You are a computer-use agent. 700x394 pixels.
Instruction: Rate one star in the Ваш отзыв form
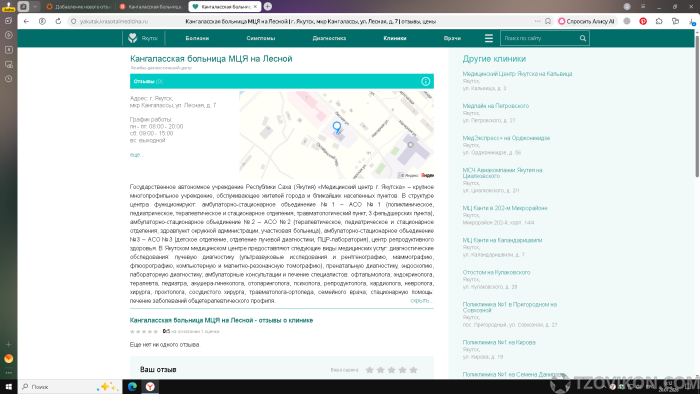click(370, 370)
